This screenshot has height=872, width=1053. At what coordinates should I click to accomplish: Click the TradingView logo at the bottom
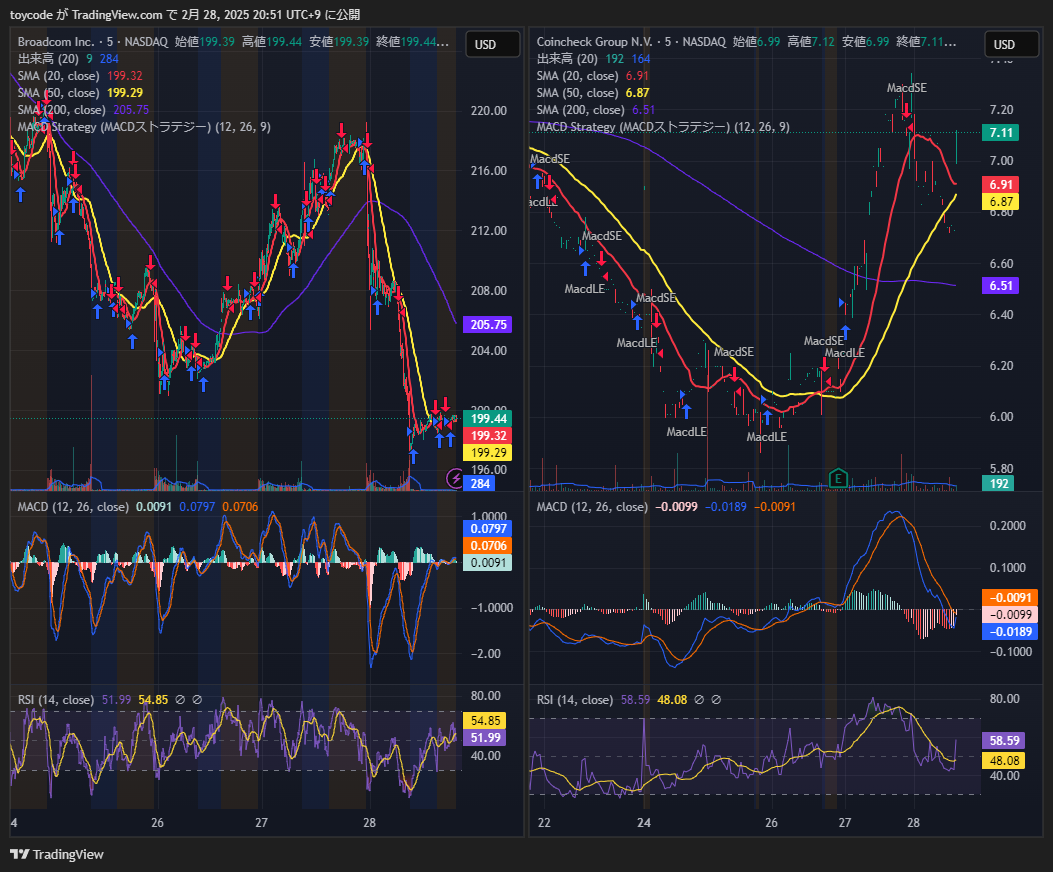[57, 855]
